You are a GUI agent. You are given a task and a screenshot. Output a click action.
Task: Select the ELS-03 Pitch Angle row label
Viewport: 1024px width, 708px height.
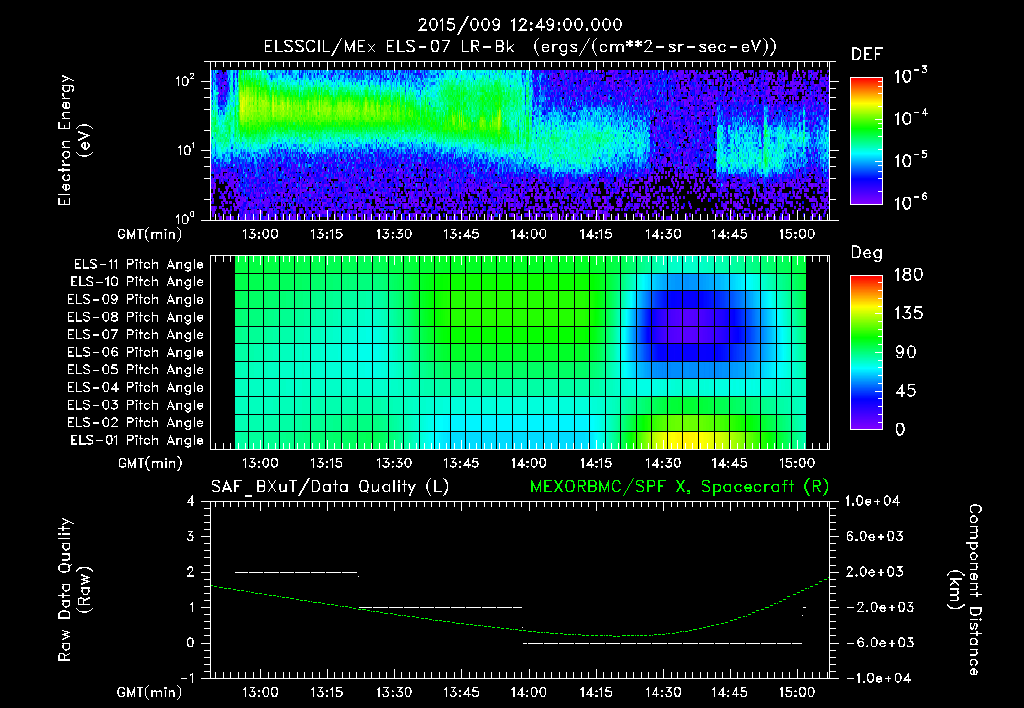(136, 405)
